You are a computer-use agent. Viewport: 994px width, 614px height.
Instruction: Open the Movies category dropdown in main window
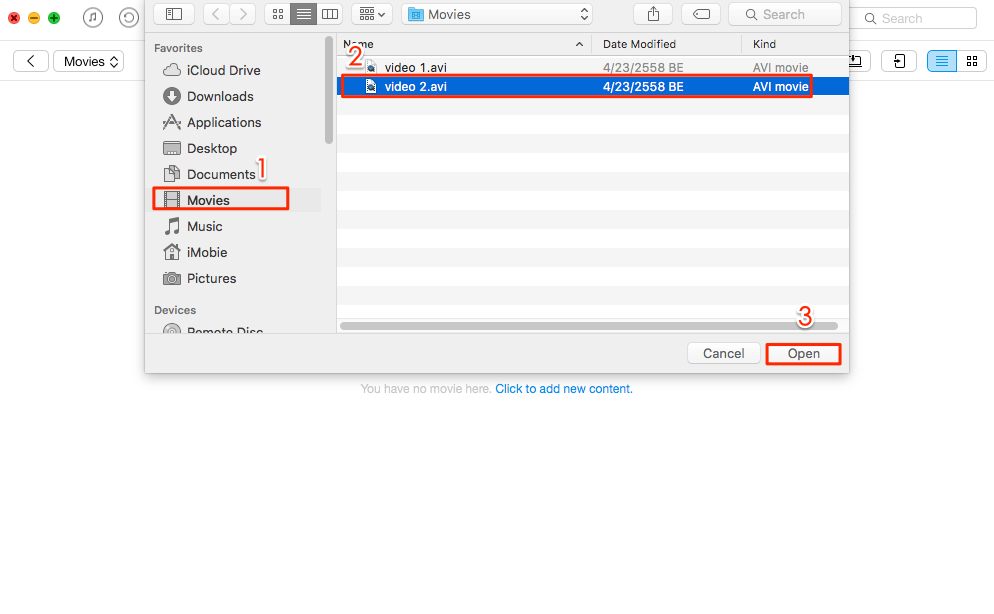[89, 61]
